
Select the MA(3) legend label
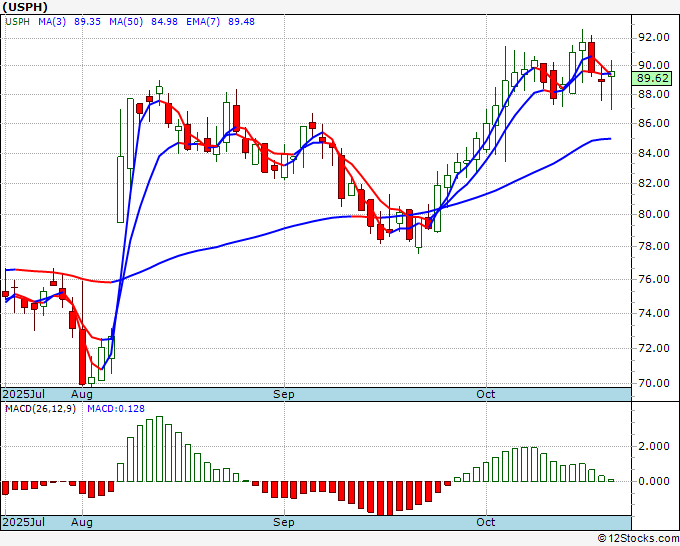[x=52, y=22]
